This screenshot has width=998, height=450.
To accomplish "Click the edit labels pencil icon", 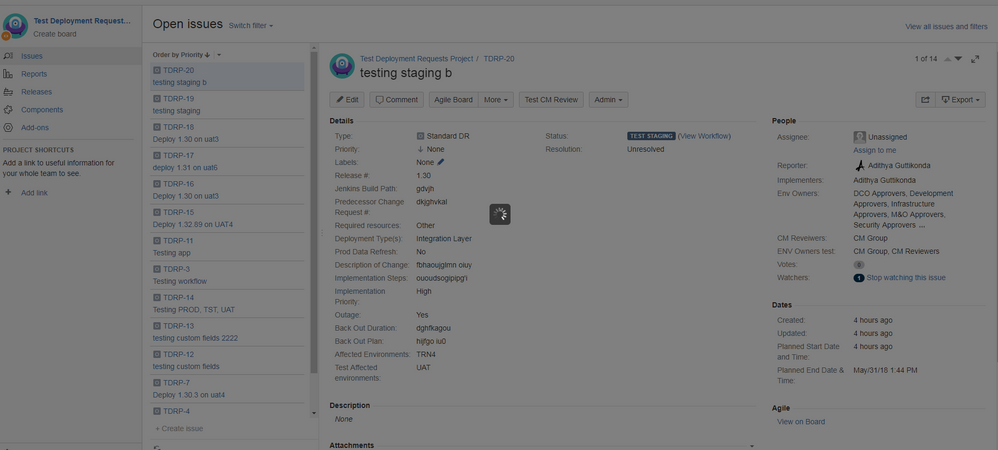I will pyautogui.click(x=440, y=162).
